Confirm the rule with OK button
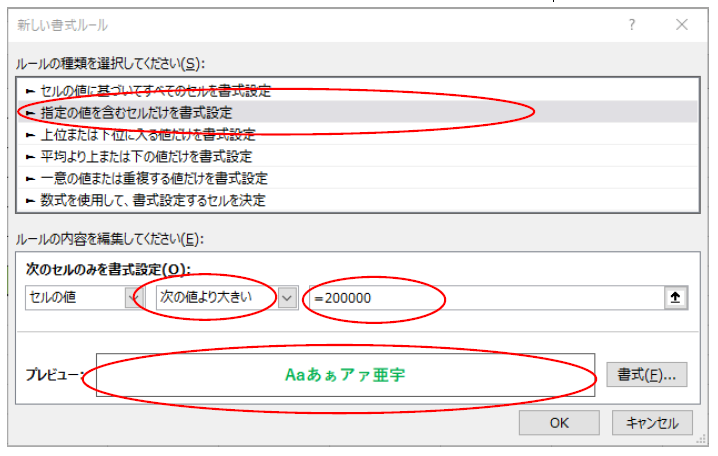The image size is (718, 456). 559,423
